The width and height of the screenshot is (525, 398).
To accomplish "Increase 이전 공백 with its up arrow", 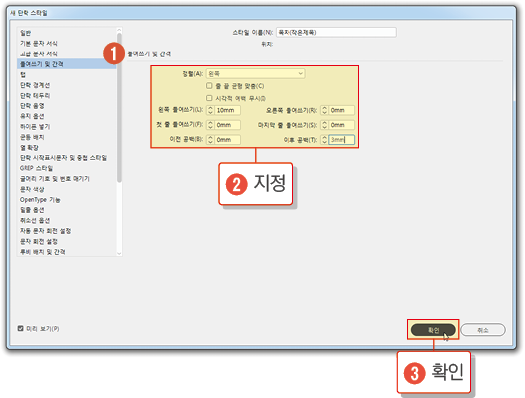I will (x=210, y=137).
